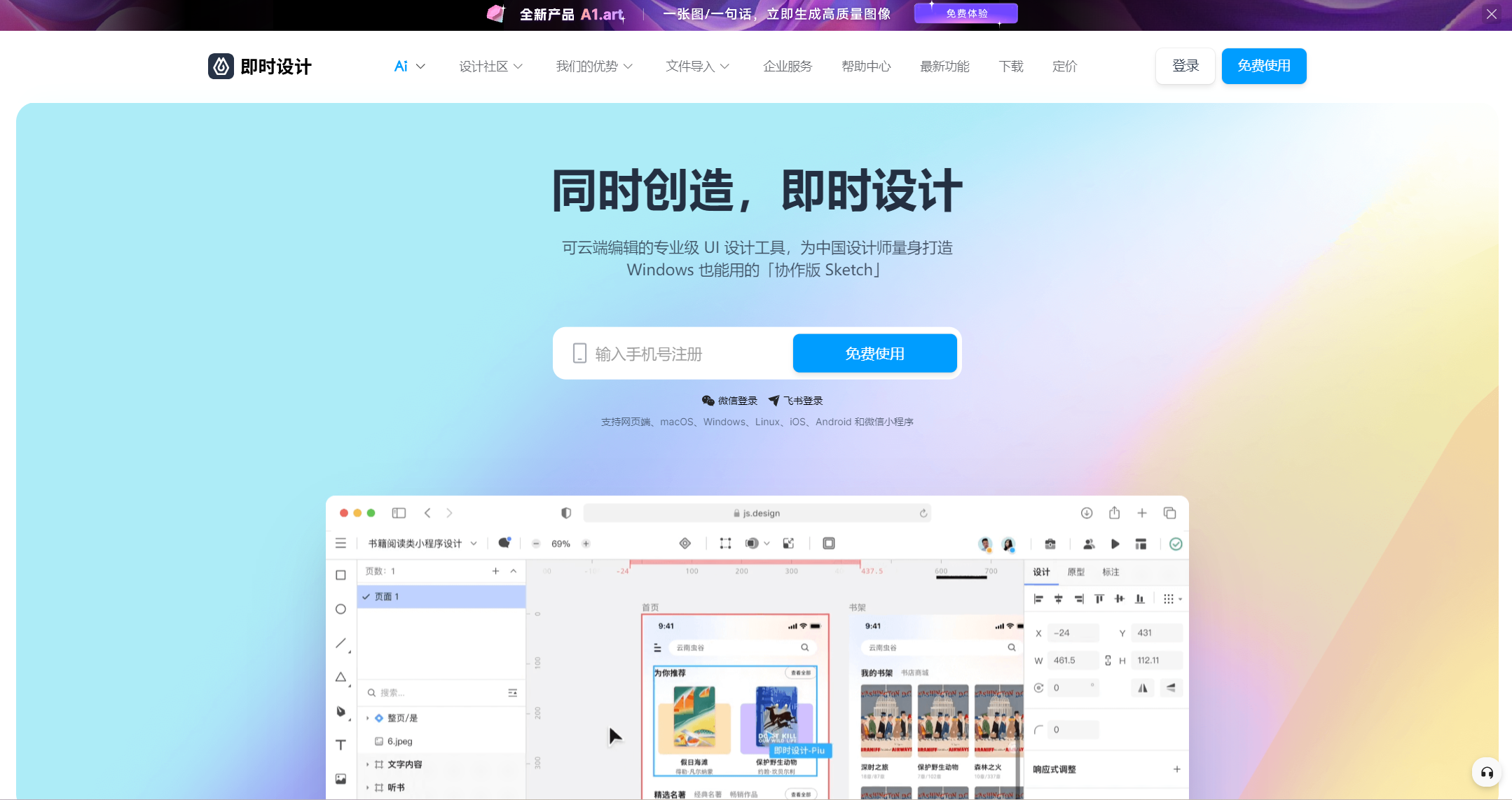Open the 设计社区 dropdown

pos(490,67)
